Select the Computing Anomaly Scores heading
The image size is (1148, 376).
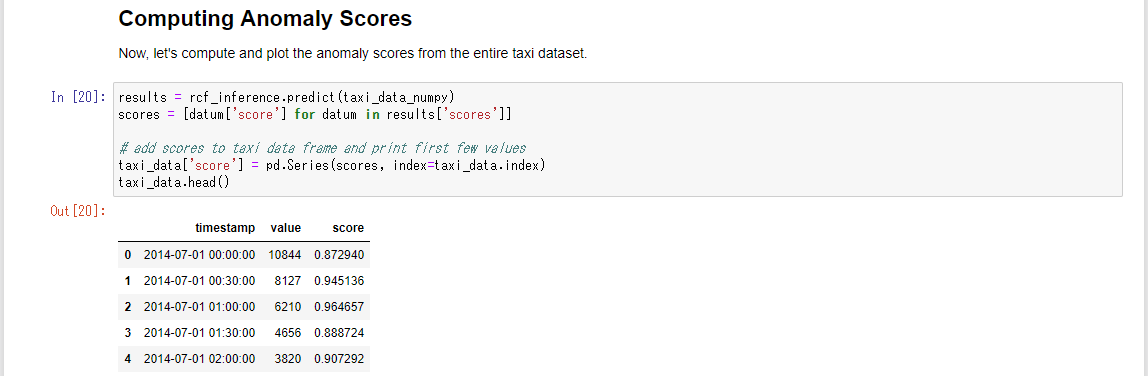tap(265, 18)
